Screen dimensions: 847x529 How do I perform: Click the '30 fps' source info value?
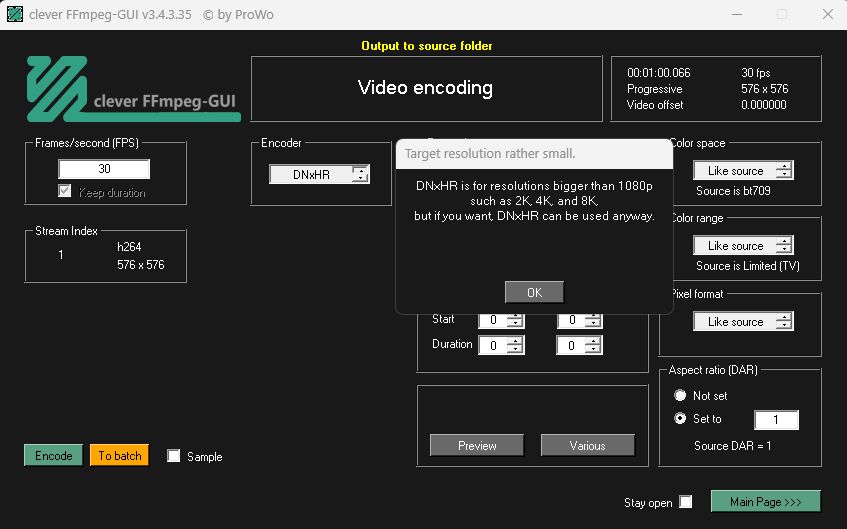coord(756,72)
